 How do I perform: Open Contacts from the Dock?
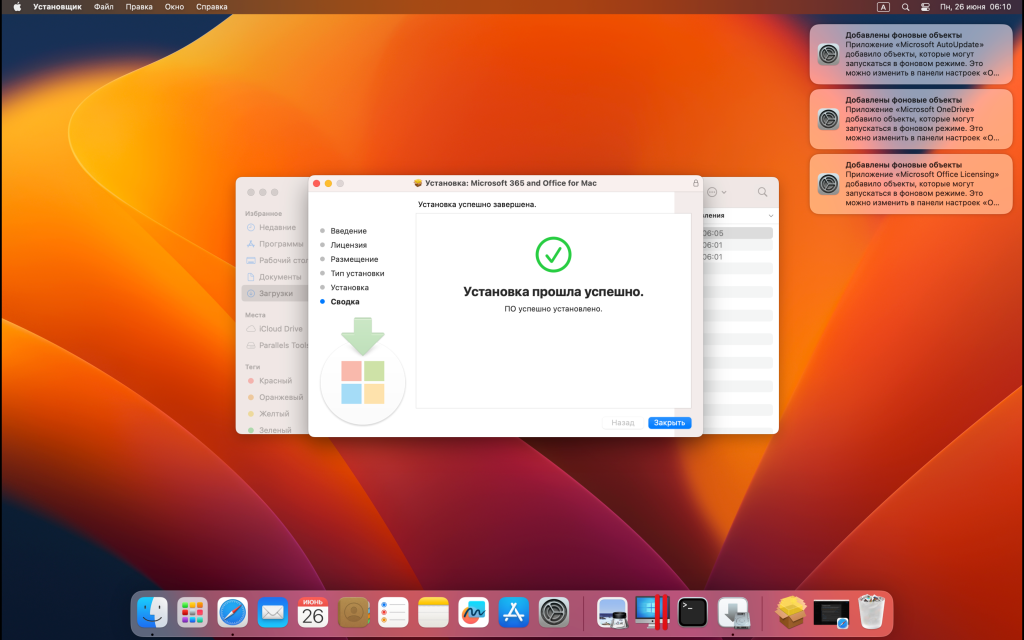(353, 613)
